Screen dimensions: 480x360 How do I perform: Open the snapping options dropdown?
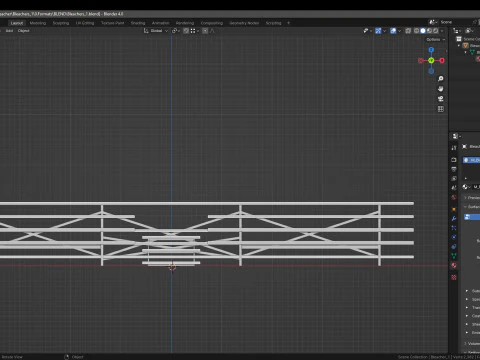194,31
